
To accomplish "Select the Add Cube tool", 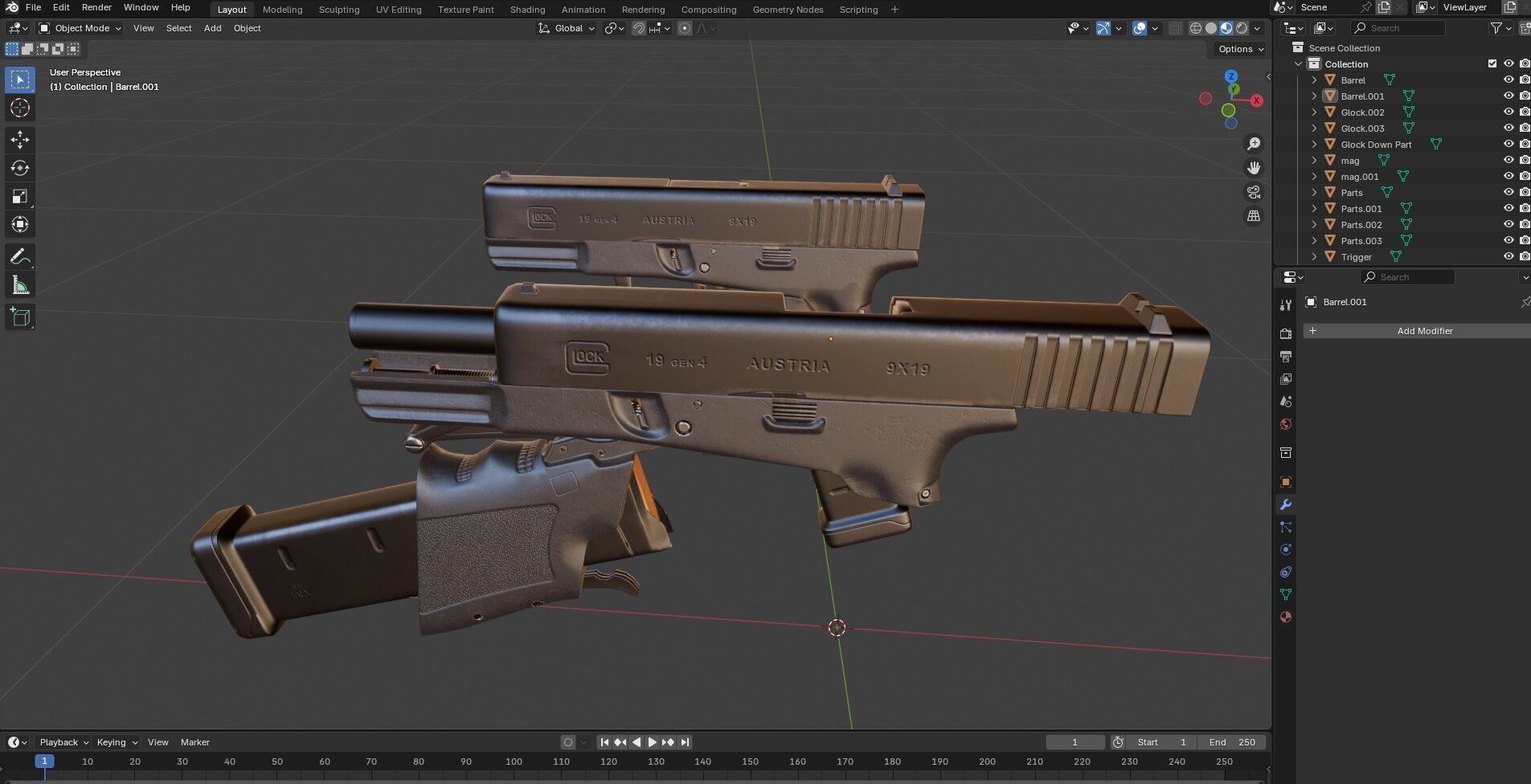I will pos(20,317).
